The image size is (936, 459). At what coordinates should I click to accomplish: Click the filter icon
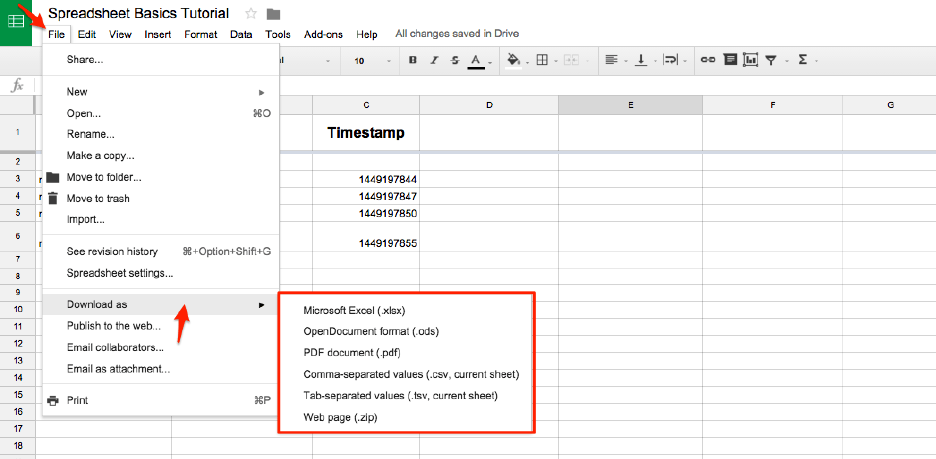pyautogui.click(x=771, y=60)
